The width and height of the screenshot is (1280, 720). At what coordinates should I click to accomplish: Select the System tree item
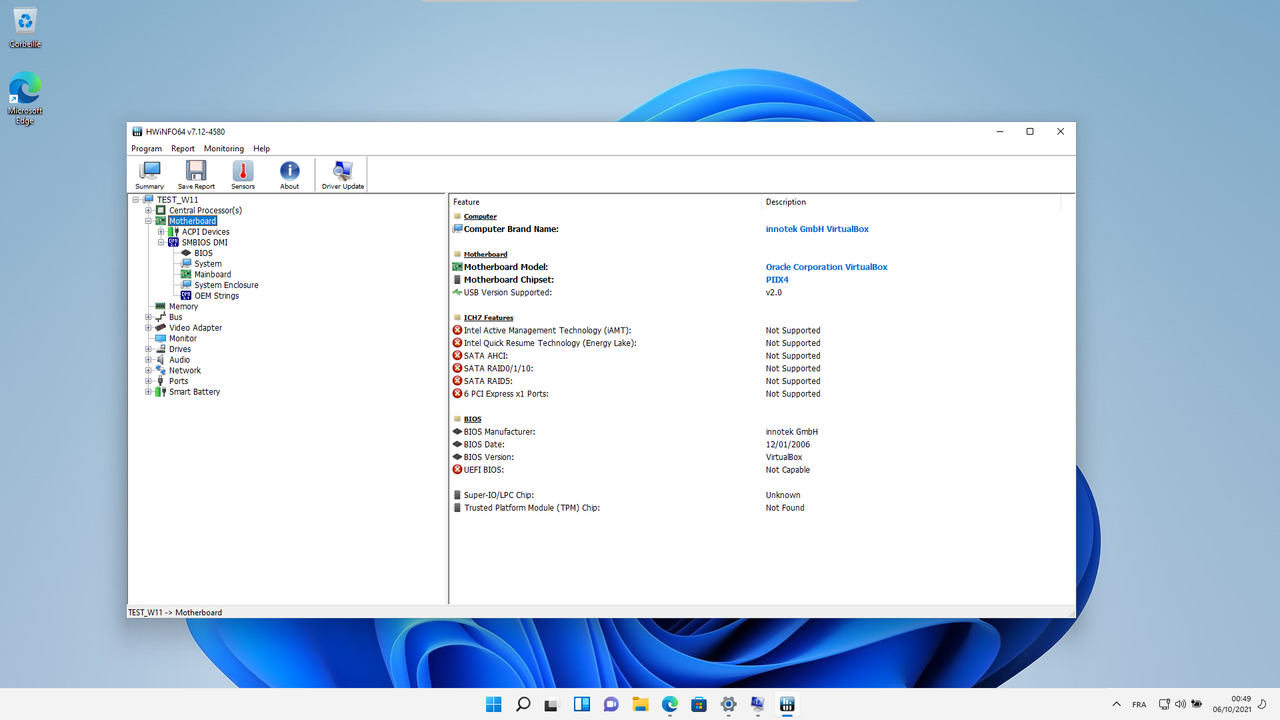[x=208, y=264]
